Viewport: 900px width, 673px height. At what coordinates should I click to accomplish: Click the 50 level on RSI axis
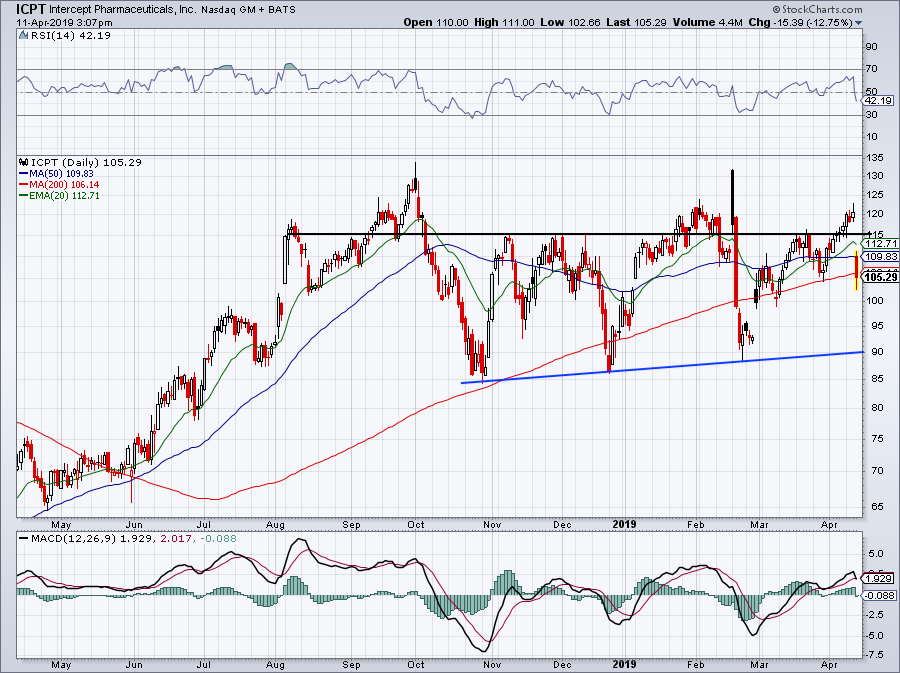tap(871, 92)
